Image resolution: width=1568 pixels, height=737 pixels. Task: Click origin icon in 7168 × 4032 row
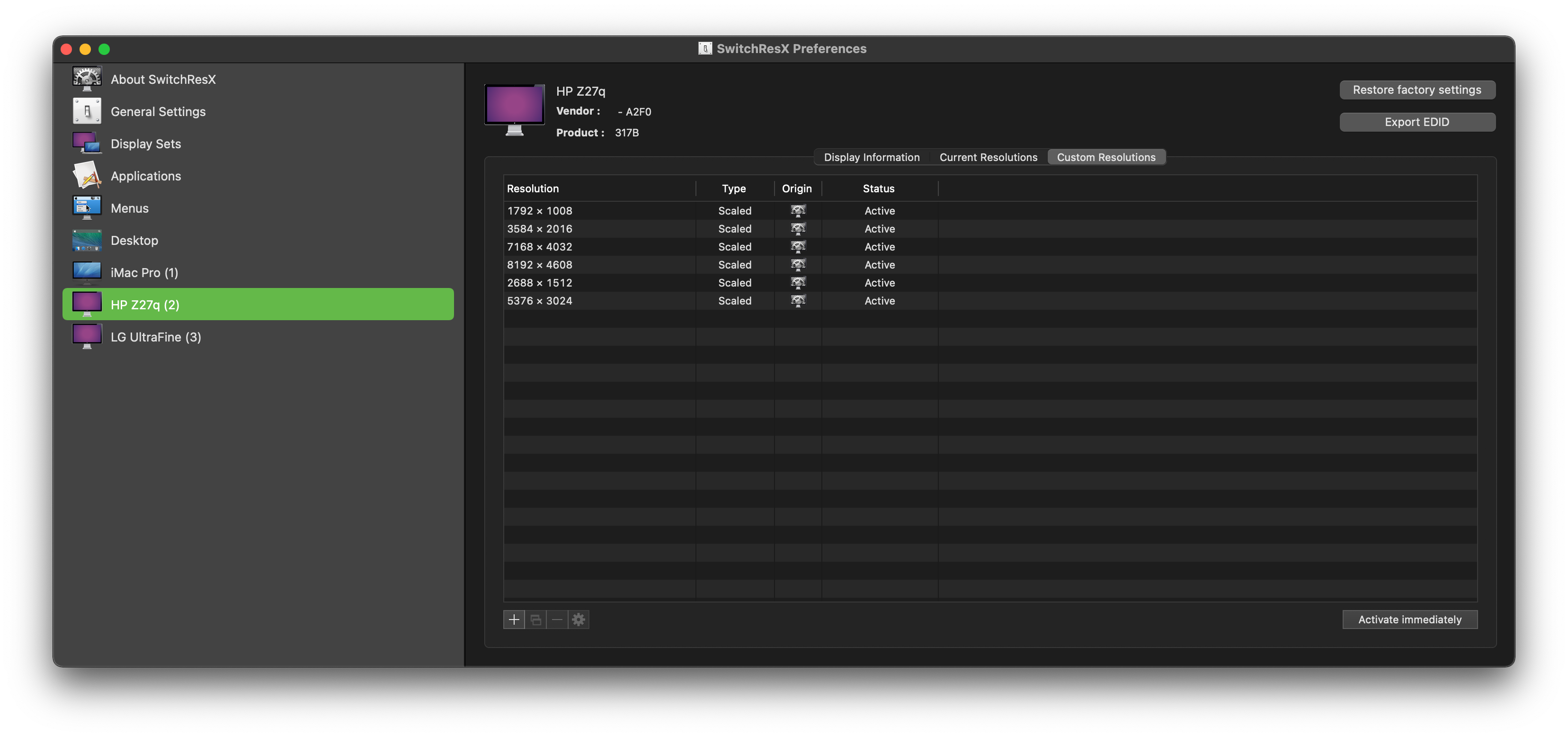[798, 247]
